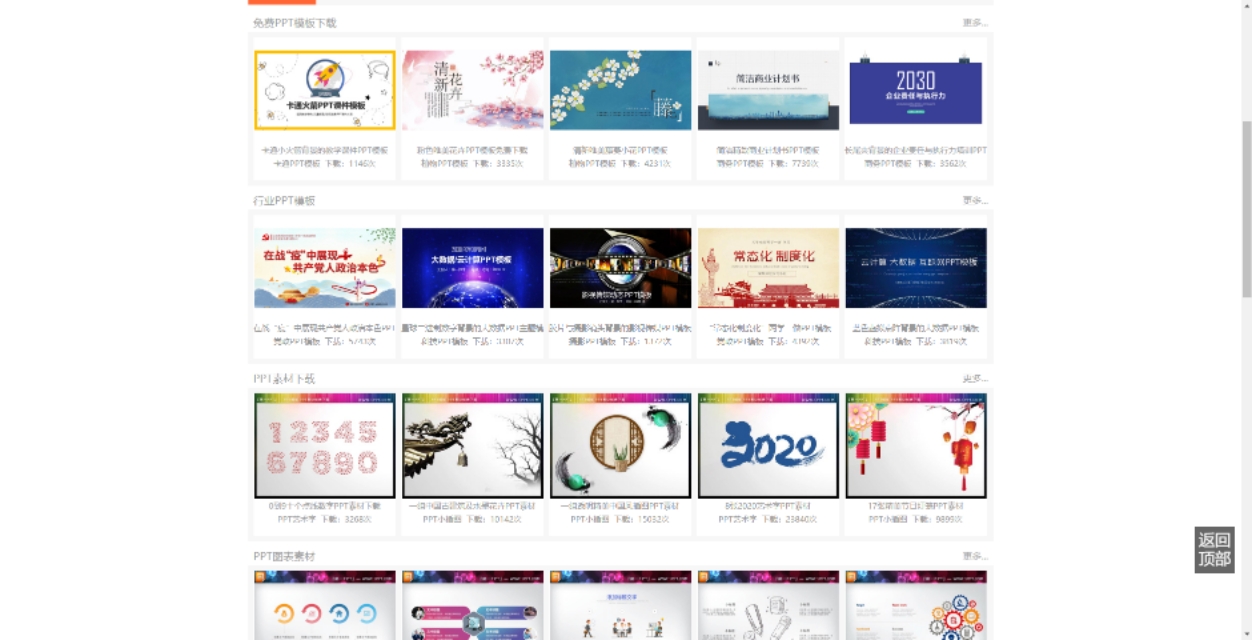Open the sketch pen drawing chart thumbnail
This screenshot has height=640, width=1252.
pyautogui.click(x=768, y=605)
